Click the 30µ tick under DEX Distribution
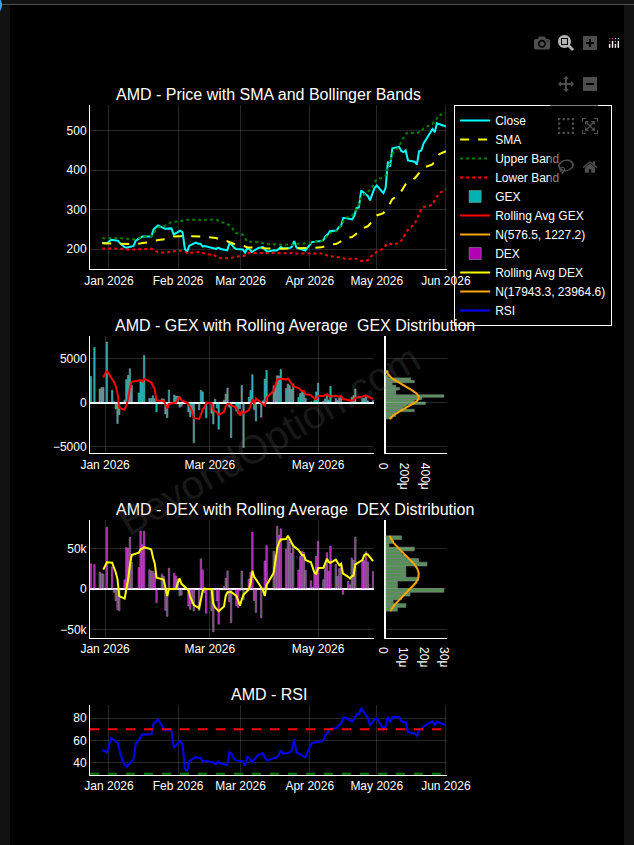Image resolution: width=634 pixels, height=845 pixels. pos(445,656)
